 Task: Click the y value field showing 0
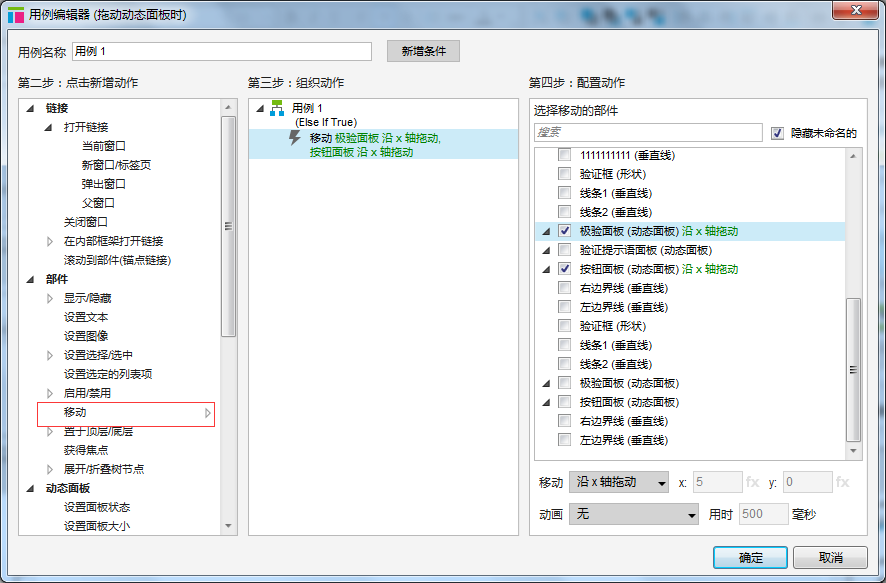pos(807,482)
